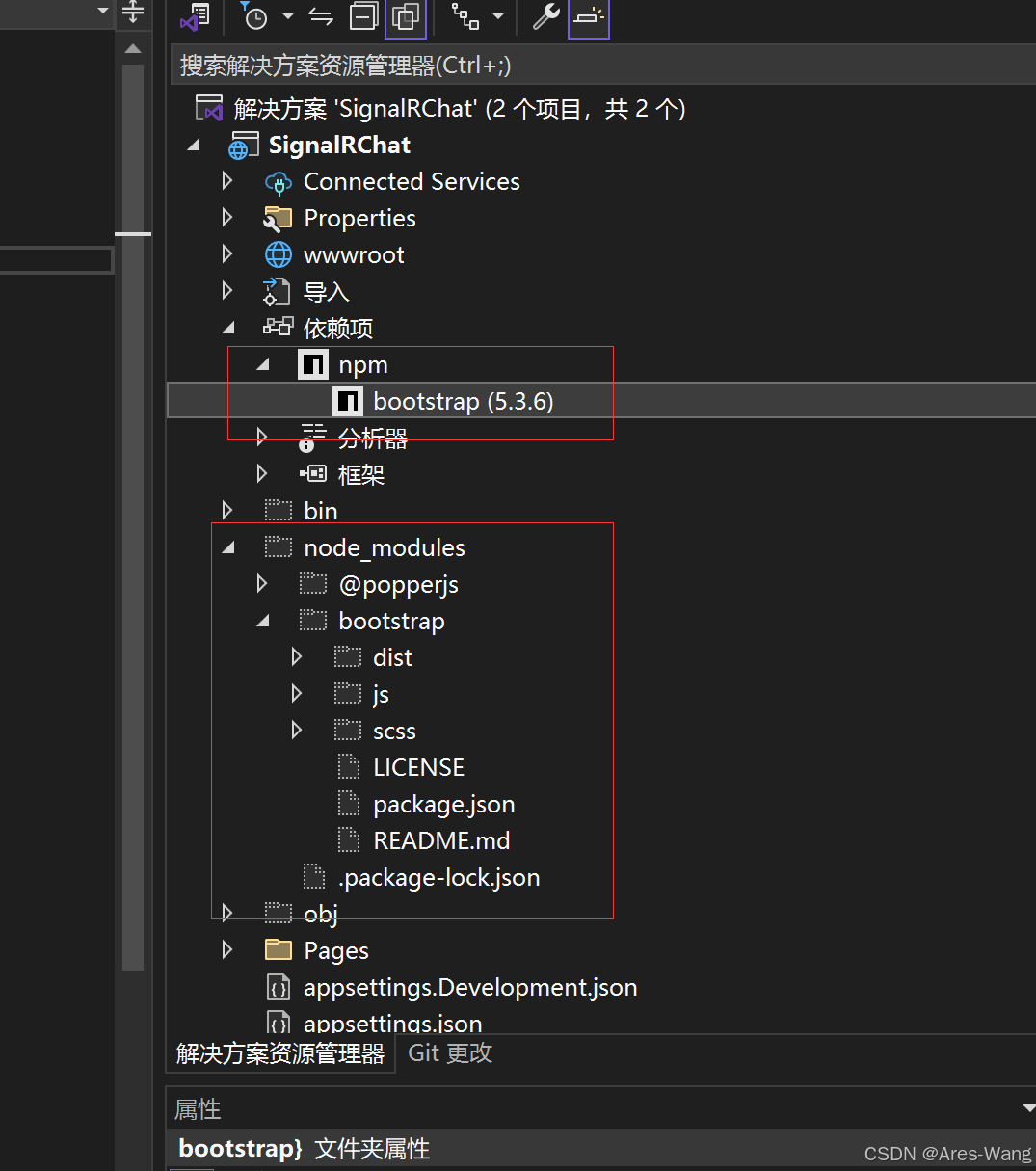This screenshot has width=1036, height=1171.
Task: Select the @popperjs folder
Action: [398, 585]
